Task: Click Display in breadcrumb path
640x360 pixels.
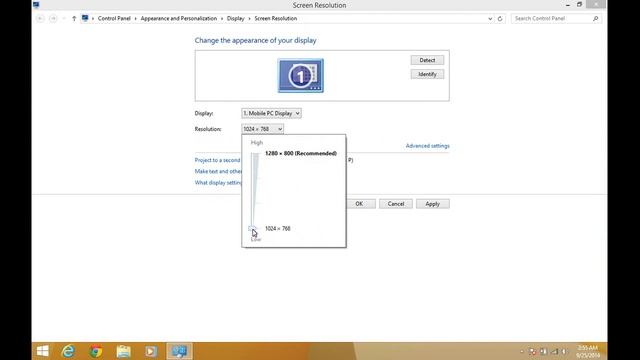Action: 236,18
